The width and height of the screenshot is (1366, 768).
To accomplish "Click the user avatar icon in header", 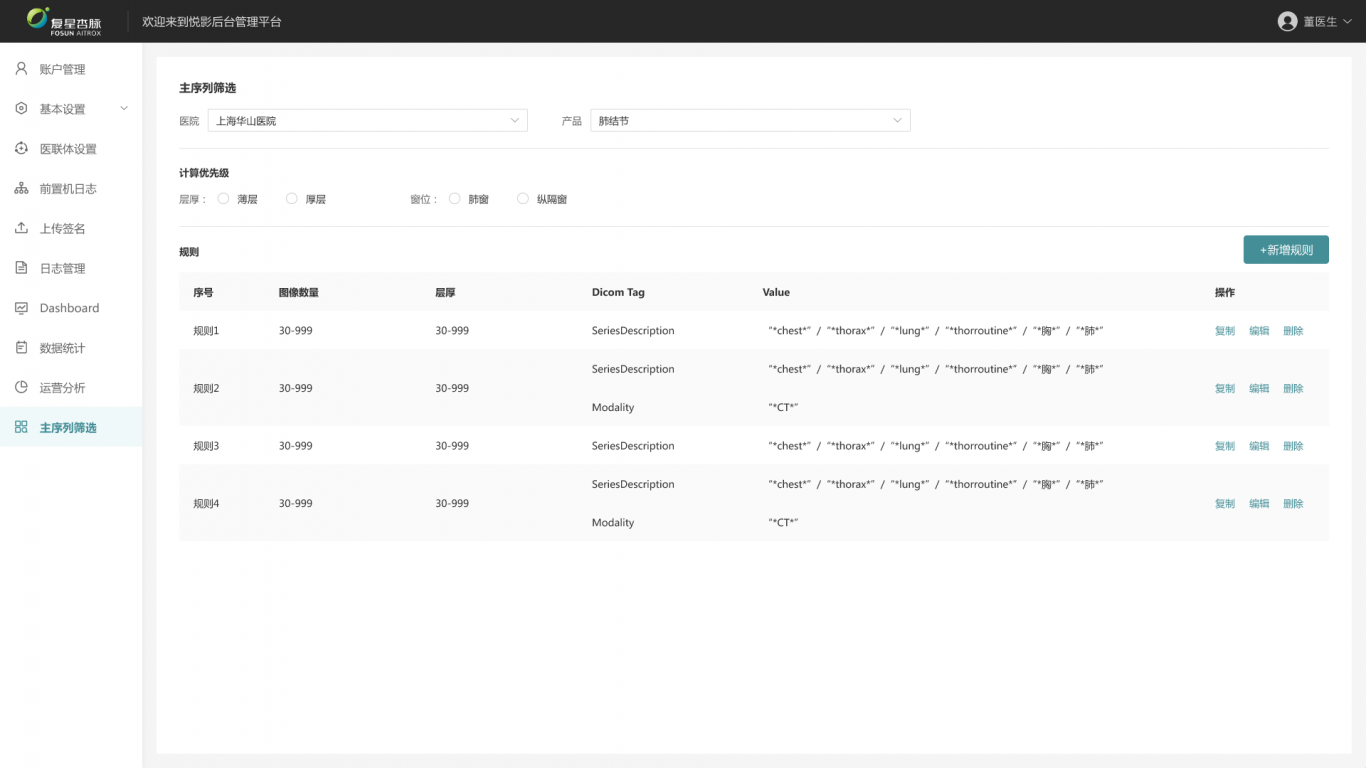I will pyautogui.click(x=1287, y=21).
